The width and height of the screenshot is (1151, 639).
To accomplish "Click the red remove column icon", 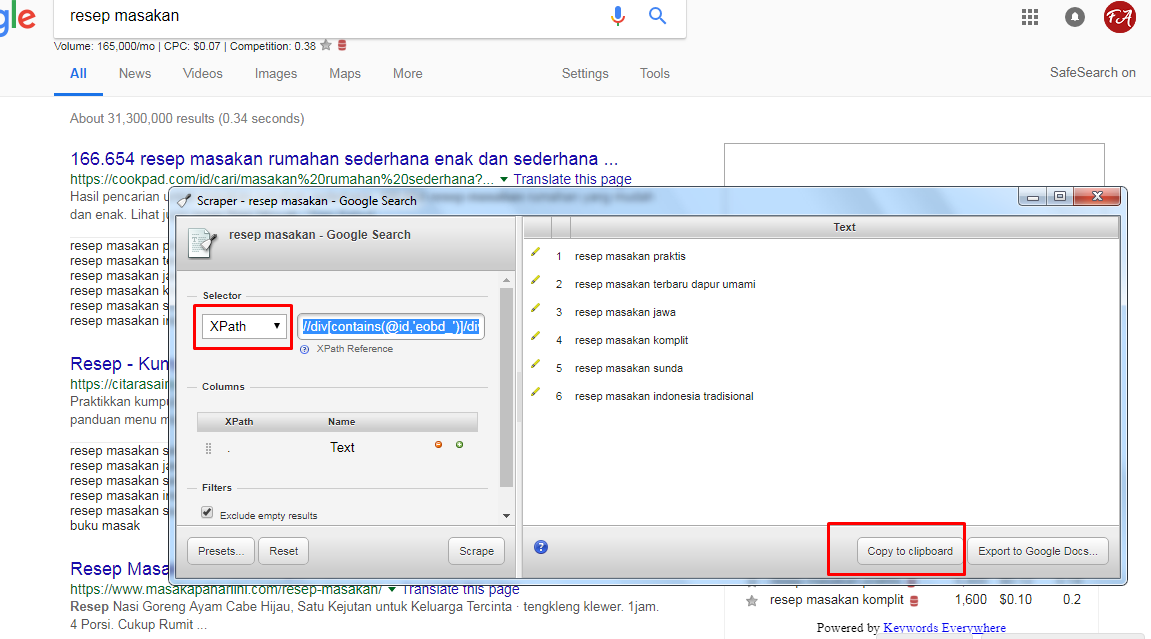I will click(439, 445).
